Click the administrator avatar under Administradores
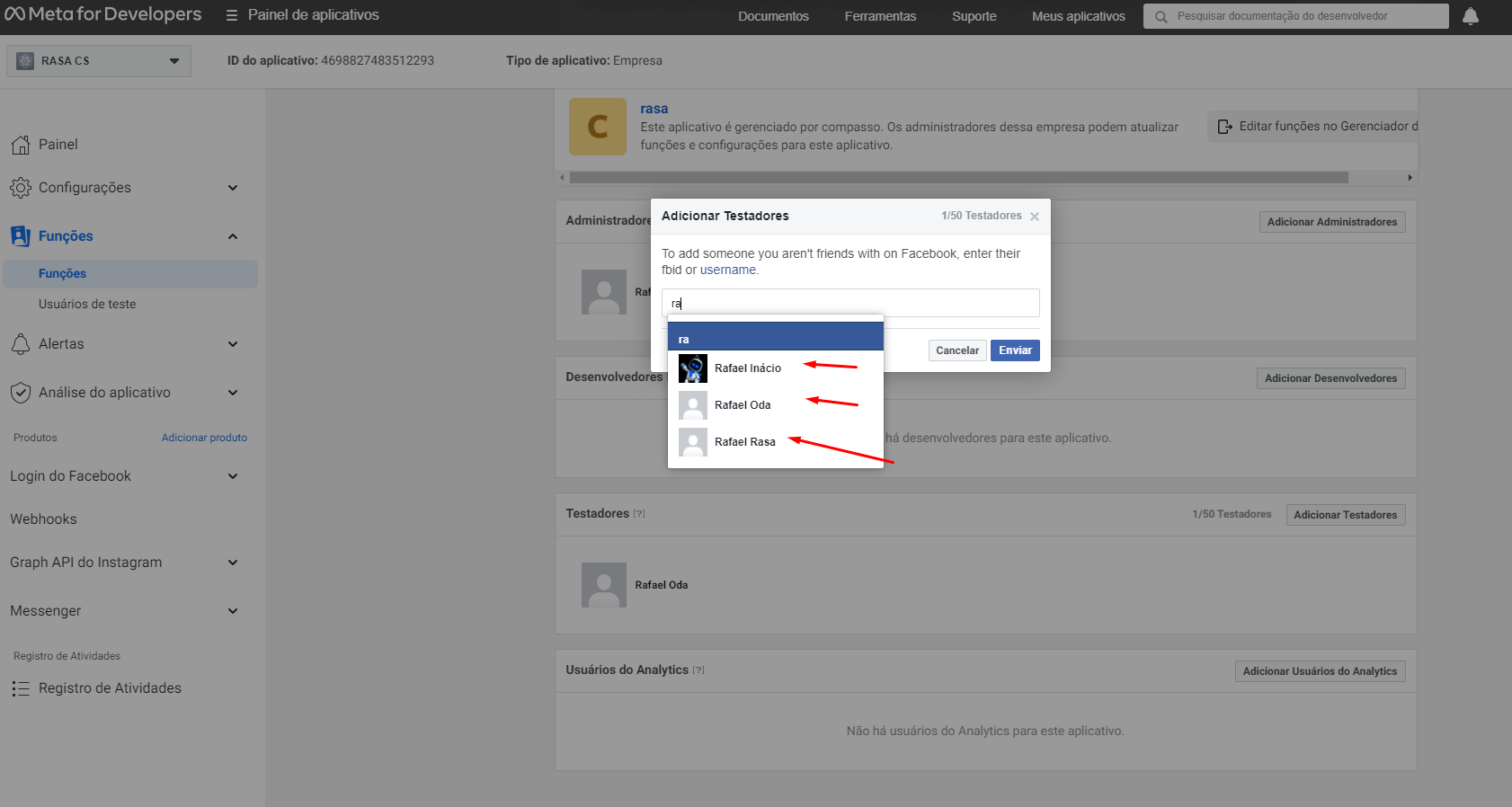1512x807 pixels. pos(604,292)
